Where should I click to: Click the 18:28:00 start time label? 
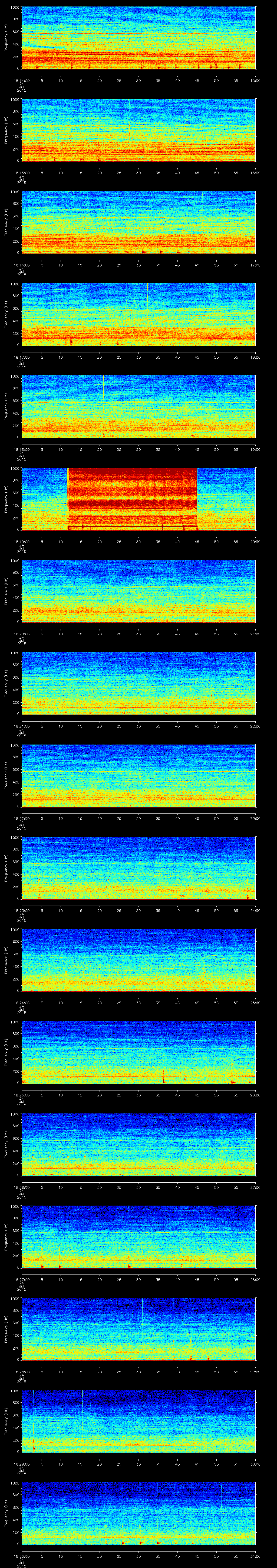(x=21, y=1372)
